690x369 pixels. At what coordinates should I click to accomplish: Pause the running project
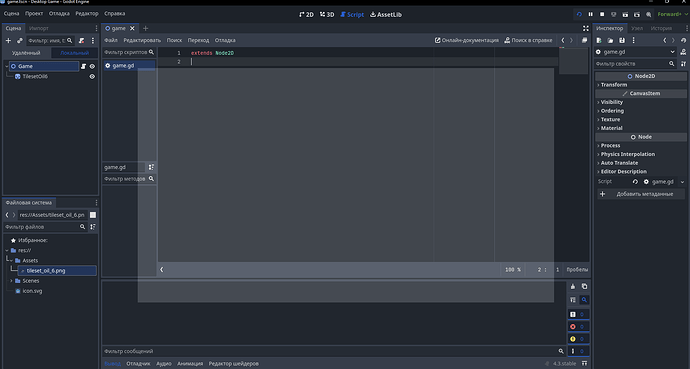tap(591, 15)
